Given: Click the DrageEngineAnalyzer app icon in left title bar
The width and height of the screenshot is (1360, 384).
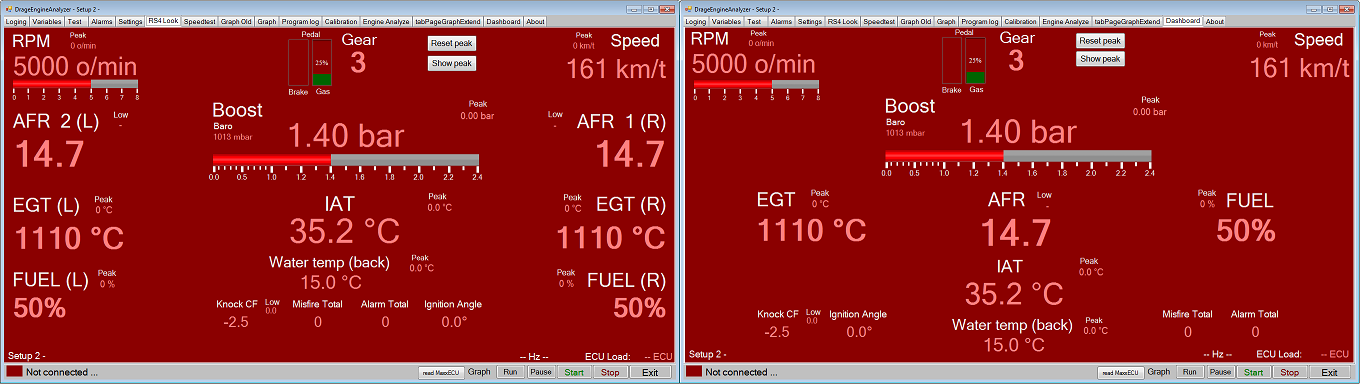Looking at the screenshot, I should coord(7,8).
